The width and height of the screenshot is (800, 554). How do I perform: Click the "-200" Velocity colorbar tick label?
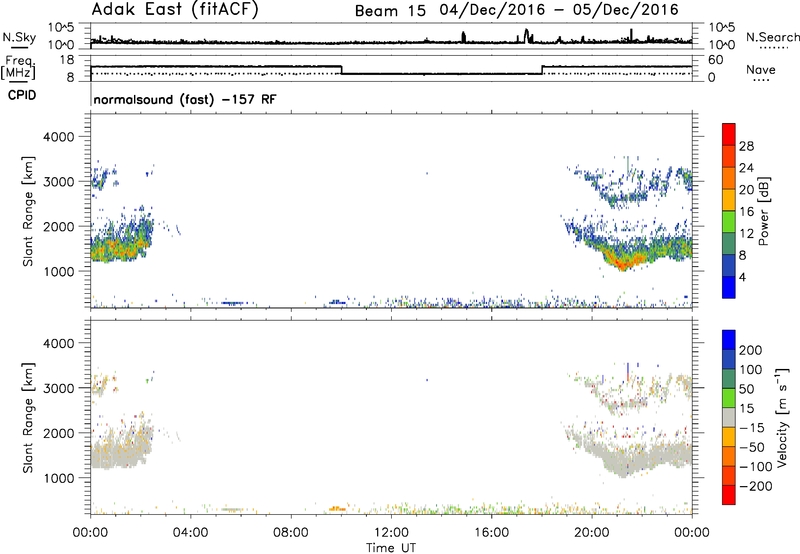pos(756,486)
